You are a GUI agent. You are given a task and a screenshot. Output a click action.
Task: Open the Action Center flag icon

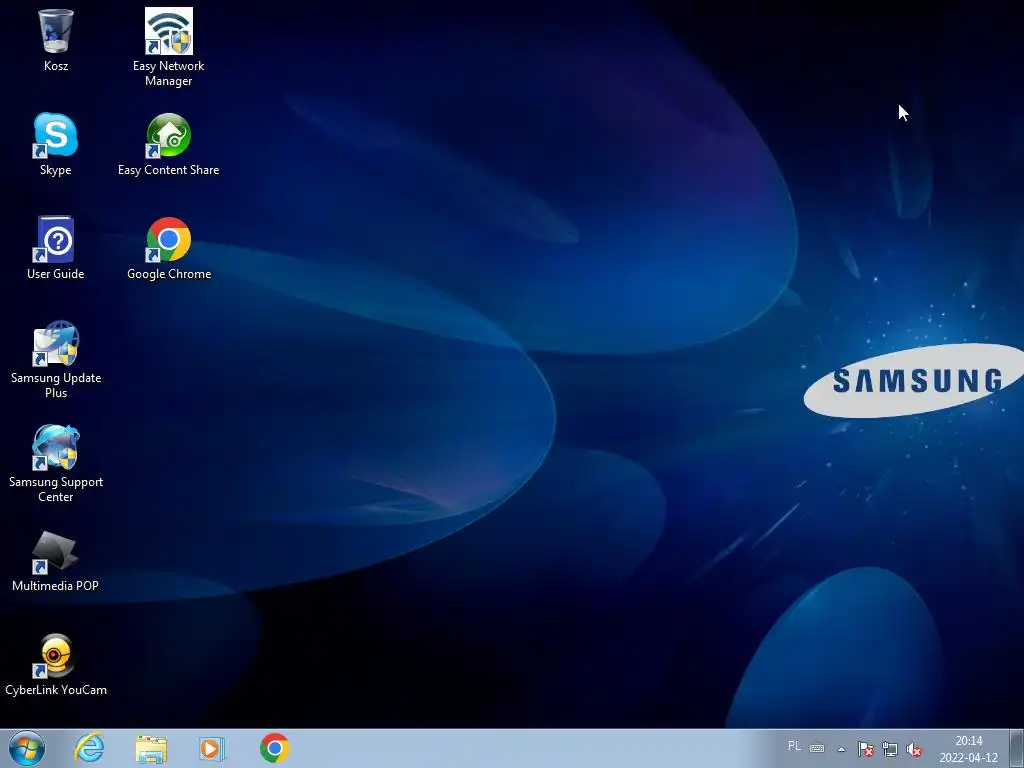[x=865, y=749]
